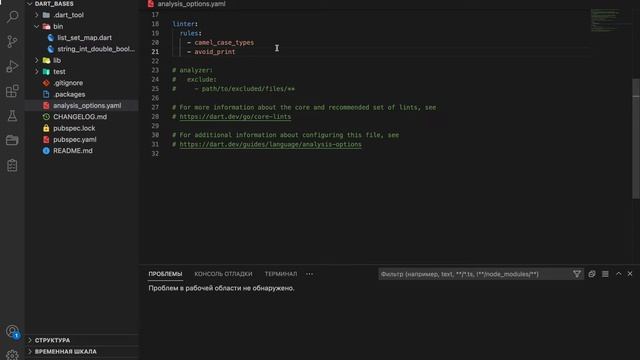
Task: Open README.md file
Action: click(72, 151)
